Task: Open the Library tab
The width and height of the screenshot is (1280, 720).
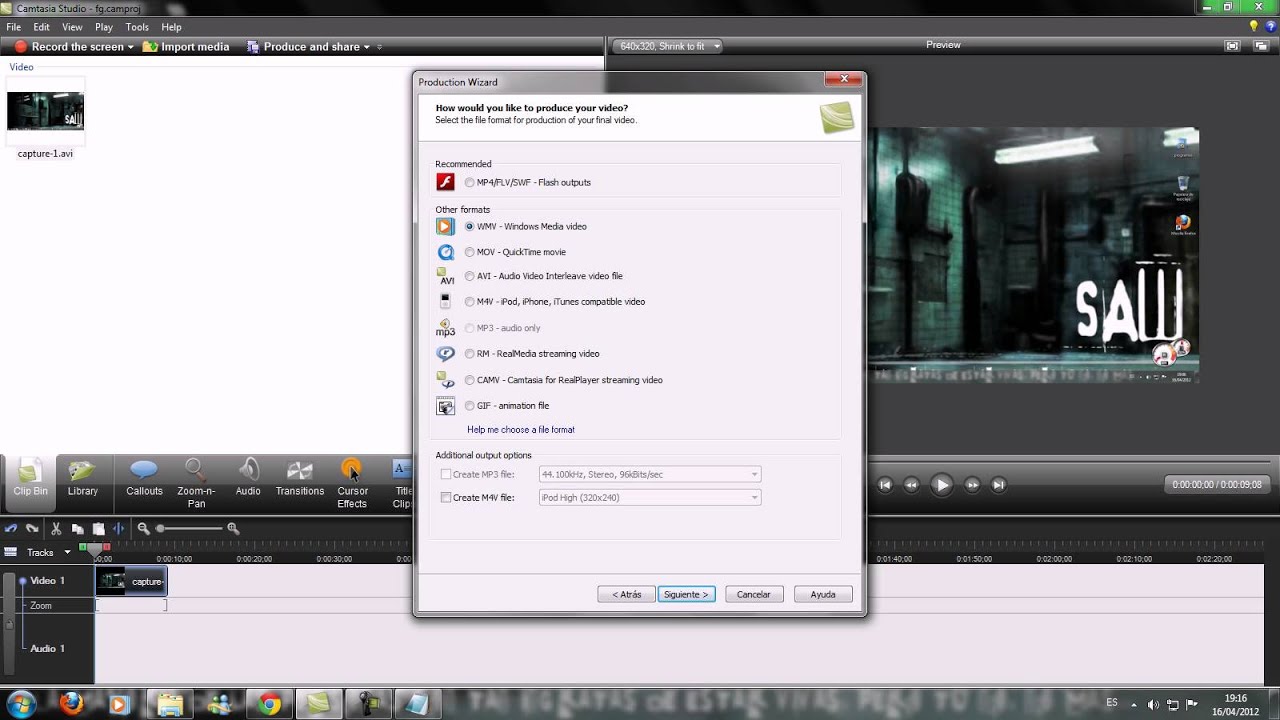Action: (x=82, y=478)
